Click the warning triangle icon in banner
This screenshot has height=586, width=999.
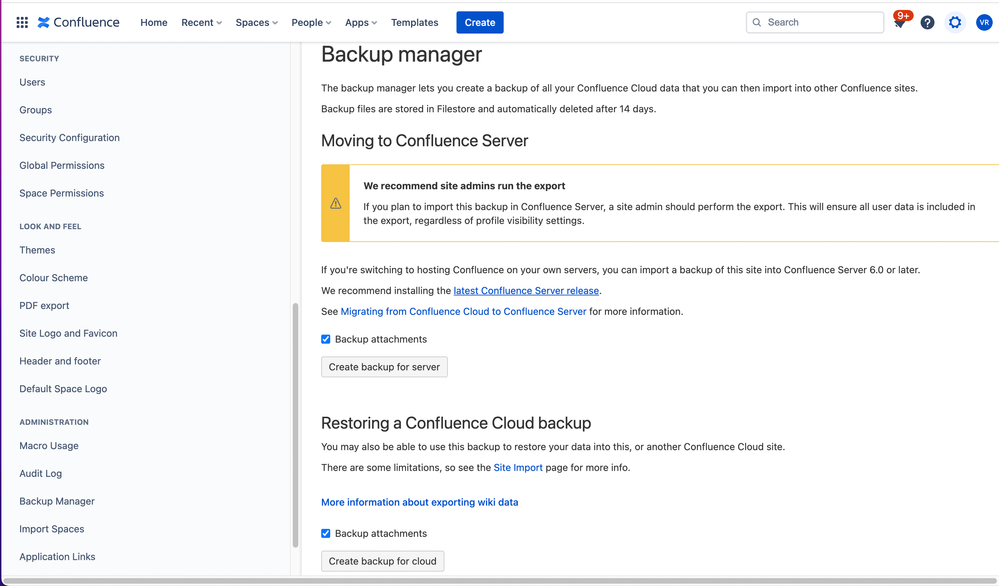(x=336, y=203)
